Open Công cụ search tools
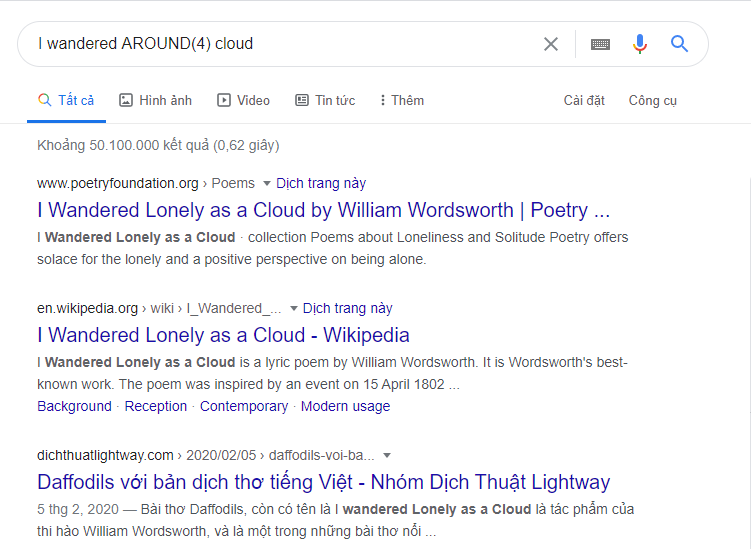Image resolution: width=751 pixels, height=549 pixels. pyautogui.click(x=652, y=101)
